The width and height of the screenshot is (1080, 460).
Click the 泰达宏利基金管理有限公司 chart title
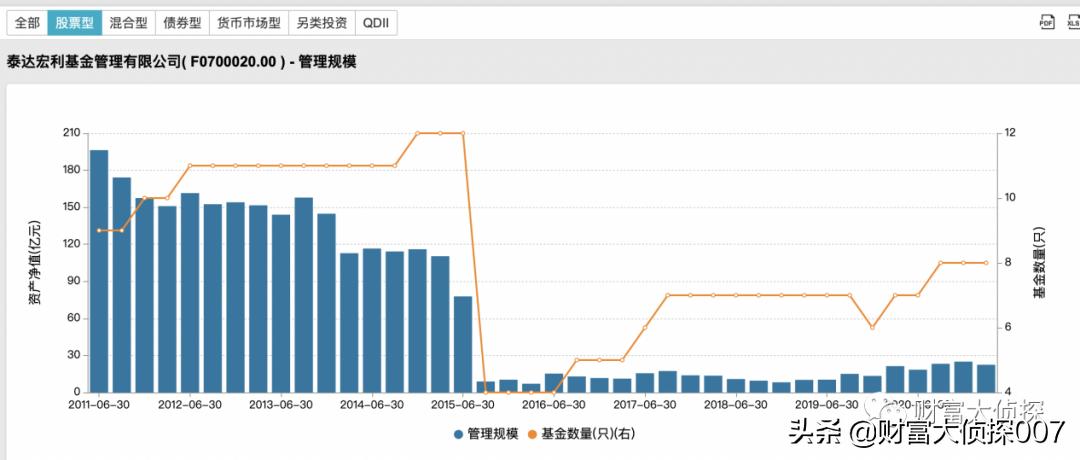click(x=181, y=61)
